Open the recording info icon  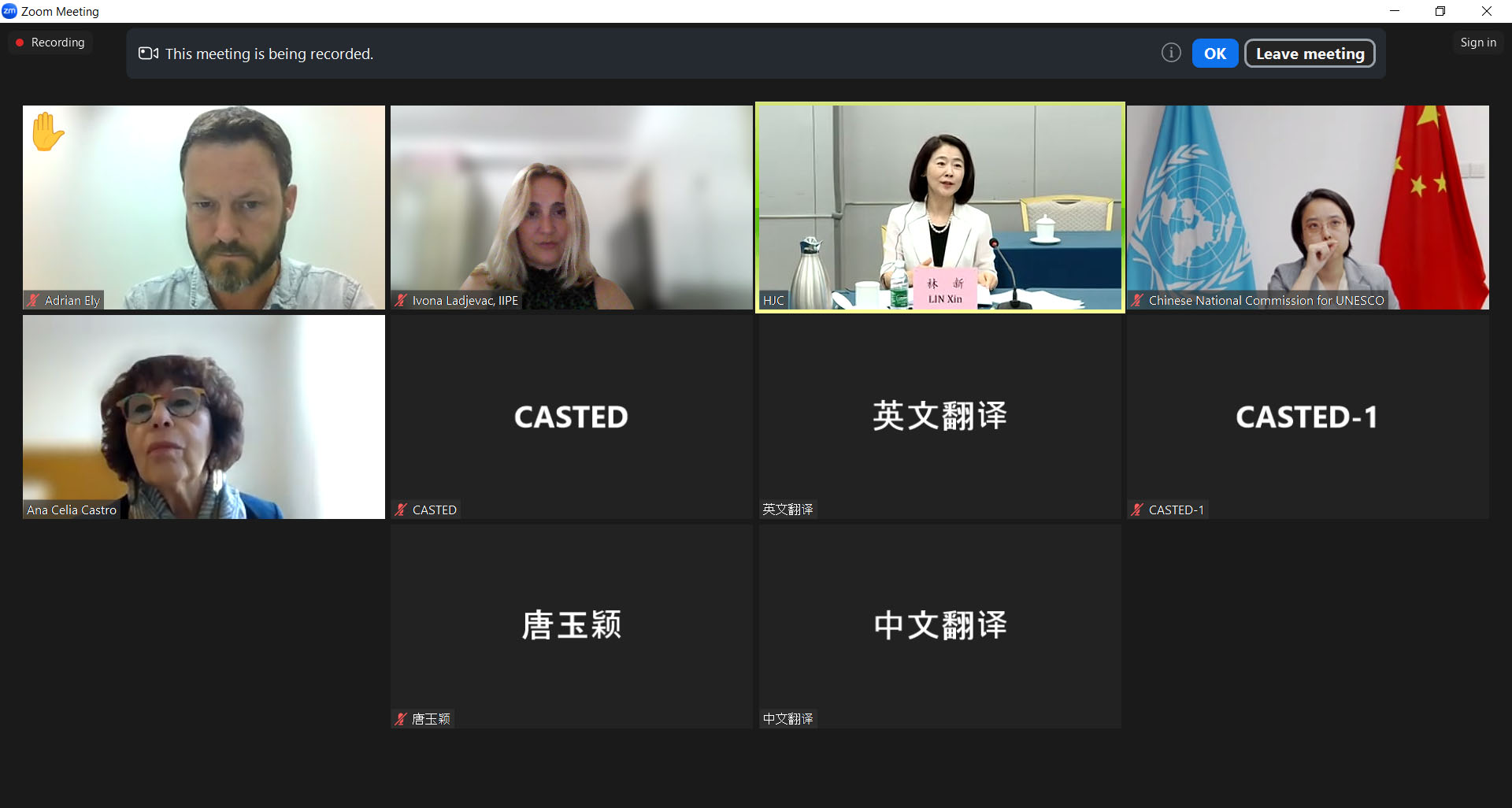coord(1171,53)
